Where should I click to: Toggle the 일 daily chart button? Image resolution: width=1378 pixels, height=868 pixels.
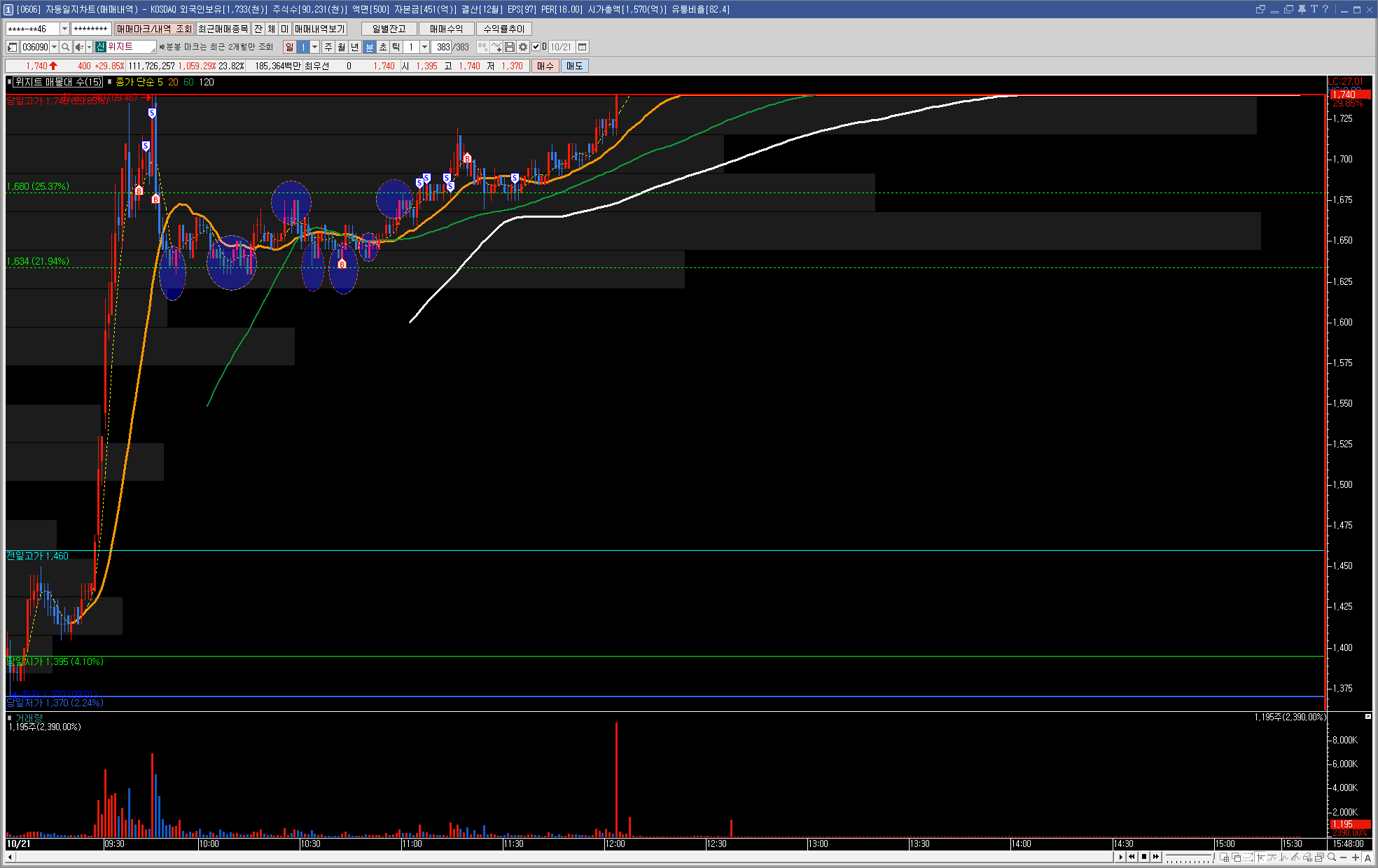[289, 47]
